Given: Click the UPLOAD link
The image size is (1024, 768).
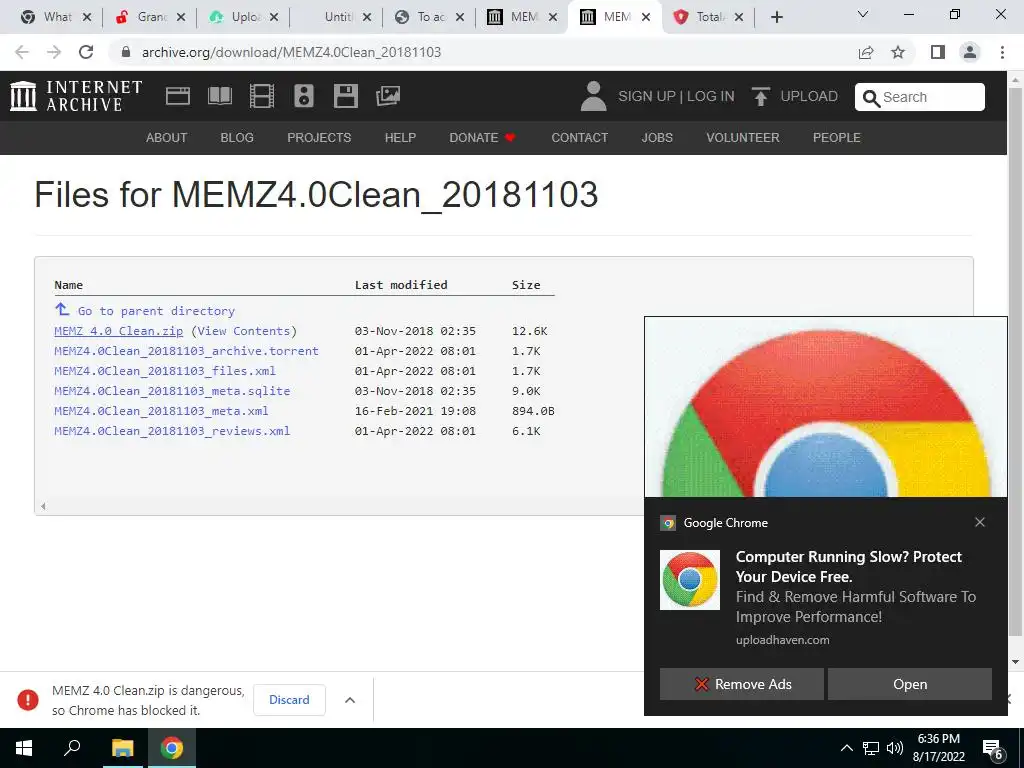Looking at the screenshot, I should pyautogui.click(x=808, y=97).
